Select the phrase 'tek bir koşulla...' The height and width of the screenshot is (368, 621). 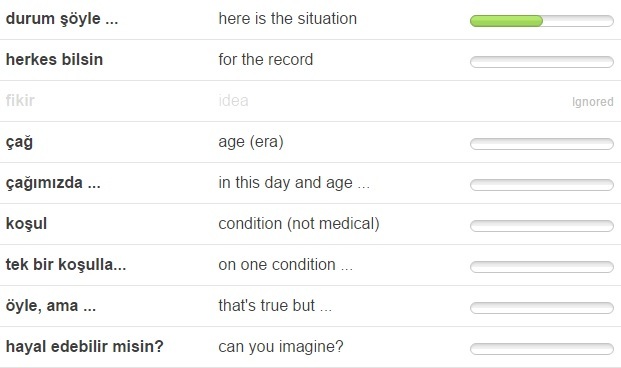(x=66, y=265)
